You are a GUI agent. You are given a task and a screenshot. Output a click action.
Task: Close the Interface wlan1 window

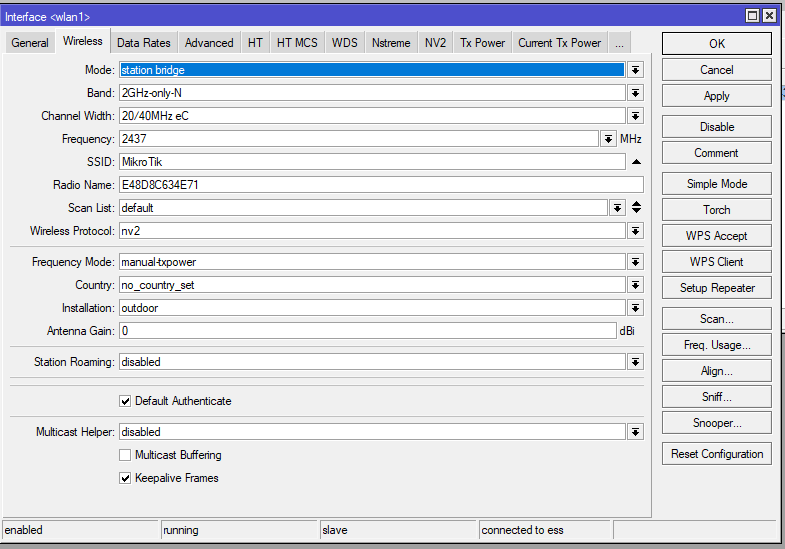pos(769,16)
